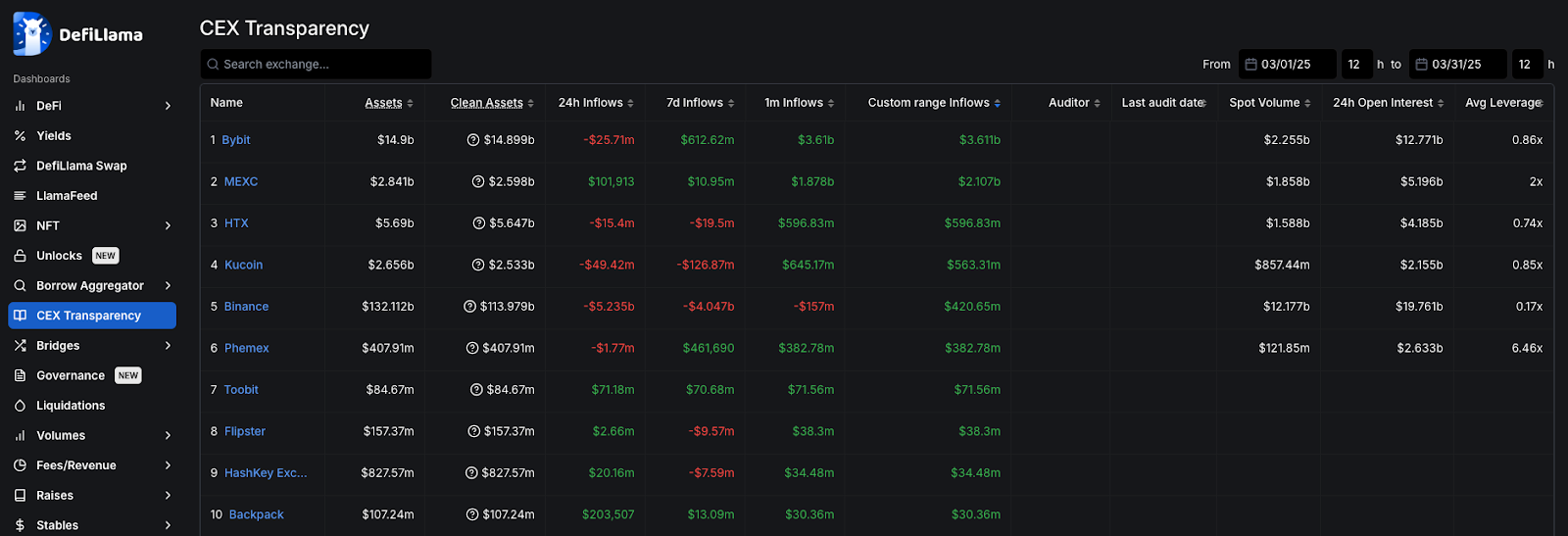
Task: Expand the Bridges submenu chevron
Action: pyautogui.click(x=168, y=346)
